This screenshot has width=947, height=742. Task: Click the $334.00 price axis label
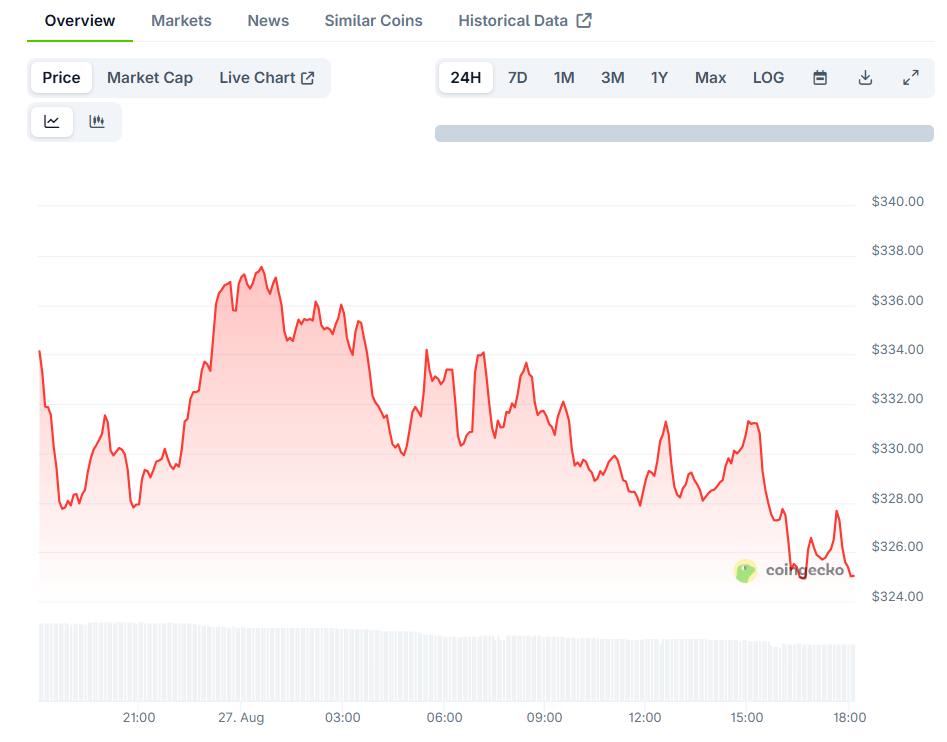pyautogui.click(x=897, y=350)
